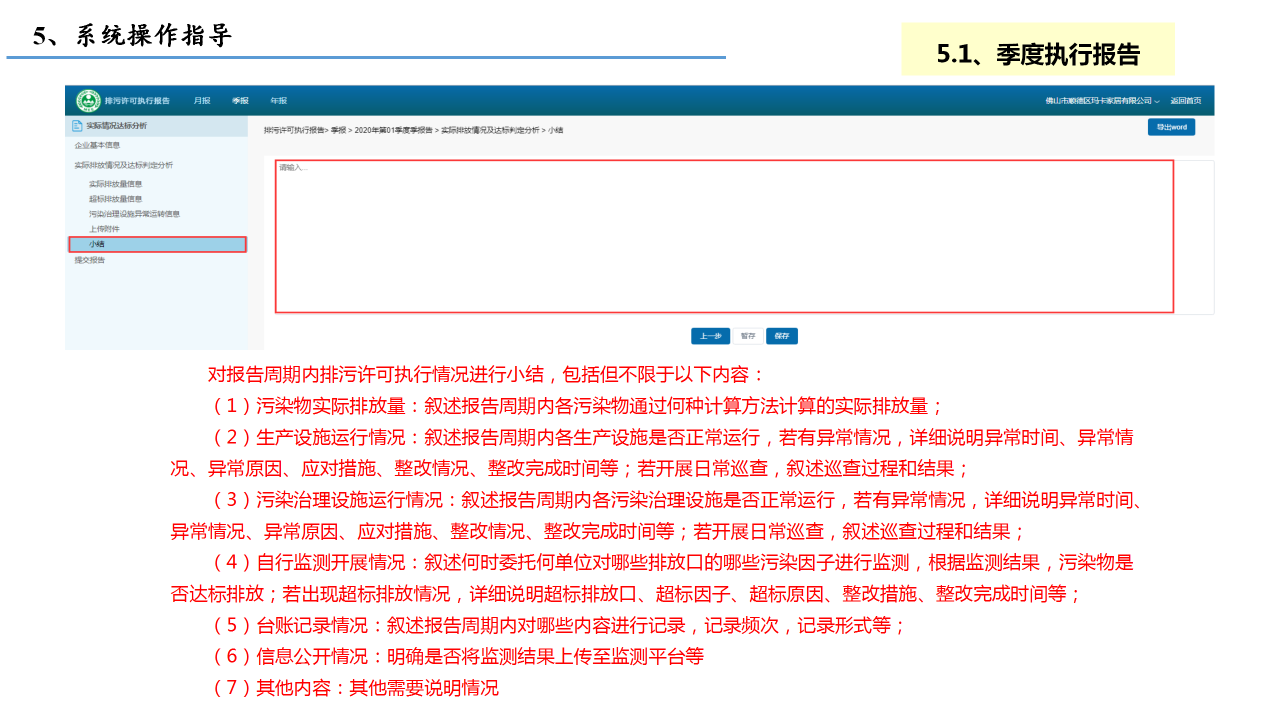The height and width of the screenshot is (720, 1280).
Task: Click the 上一步 previous step button
Action: click(710, 336)
